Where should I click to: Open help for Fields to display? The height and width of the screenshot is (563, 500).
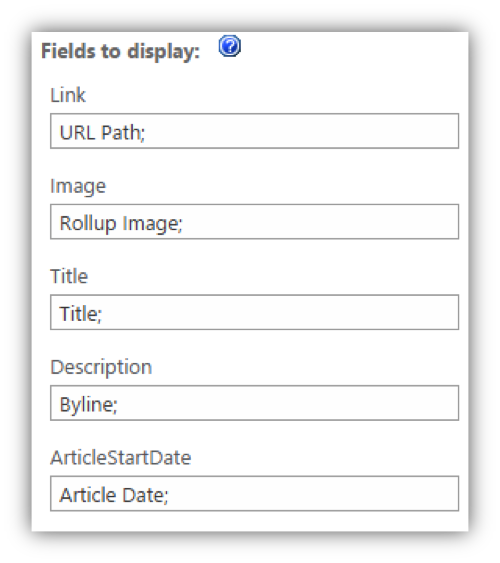pyautogui.click(x=230, y=46)
